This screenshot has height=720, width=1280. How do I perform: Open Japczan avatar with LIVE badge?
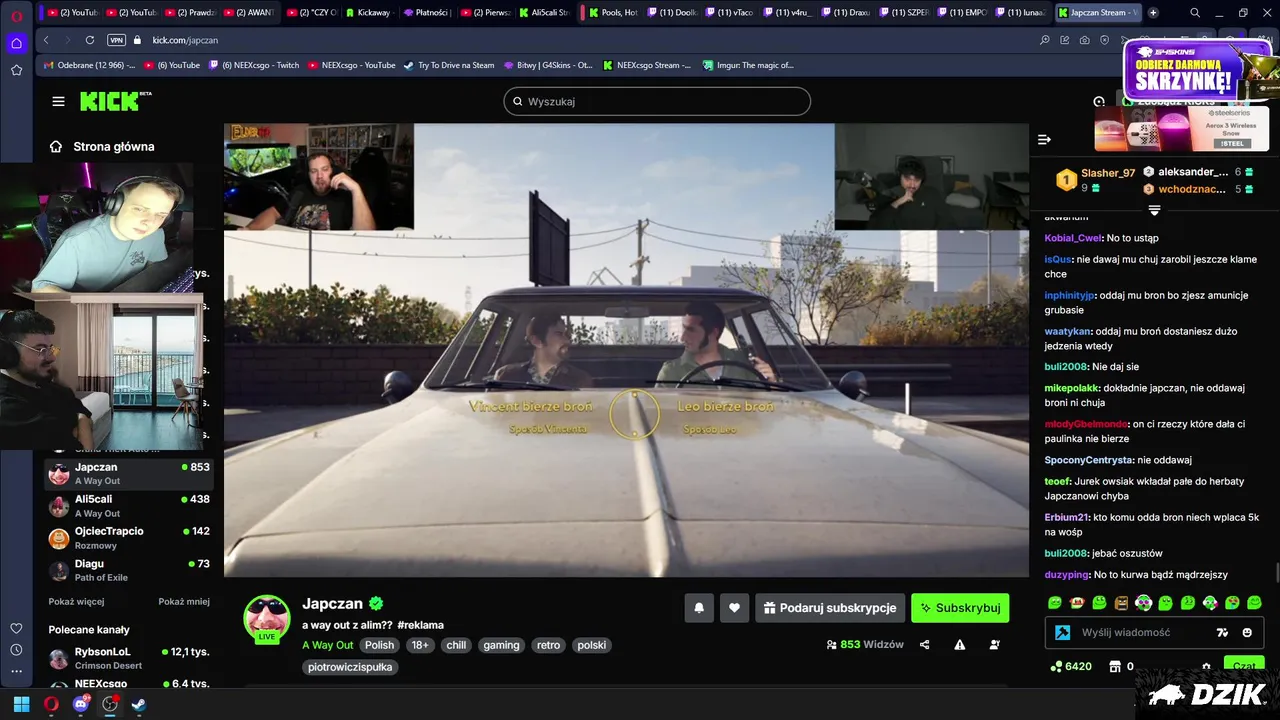click(267, 618)
